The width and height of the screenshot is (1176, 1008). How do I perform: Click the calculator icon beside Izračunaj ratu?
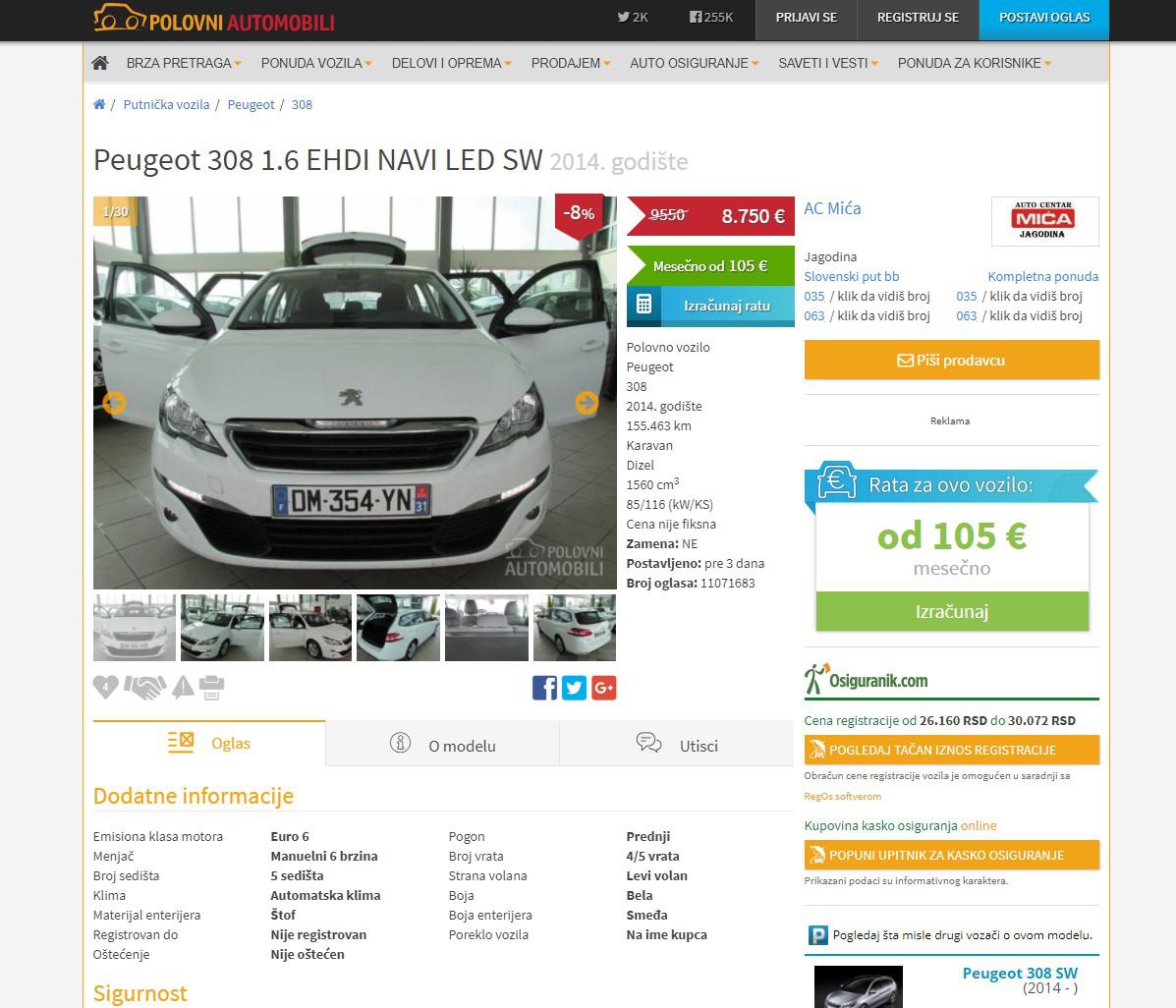644,305
